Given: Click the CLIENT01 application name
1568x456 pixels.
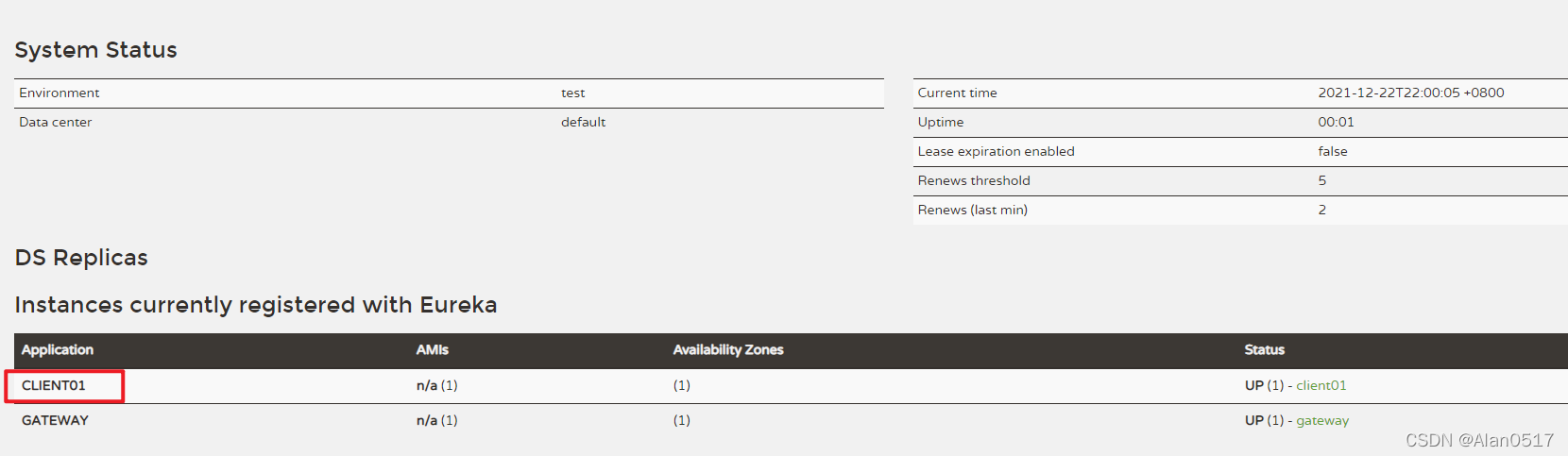Looking at the screenshot, I should [54, 385].
